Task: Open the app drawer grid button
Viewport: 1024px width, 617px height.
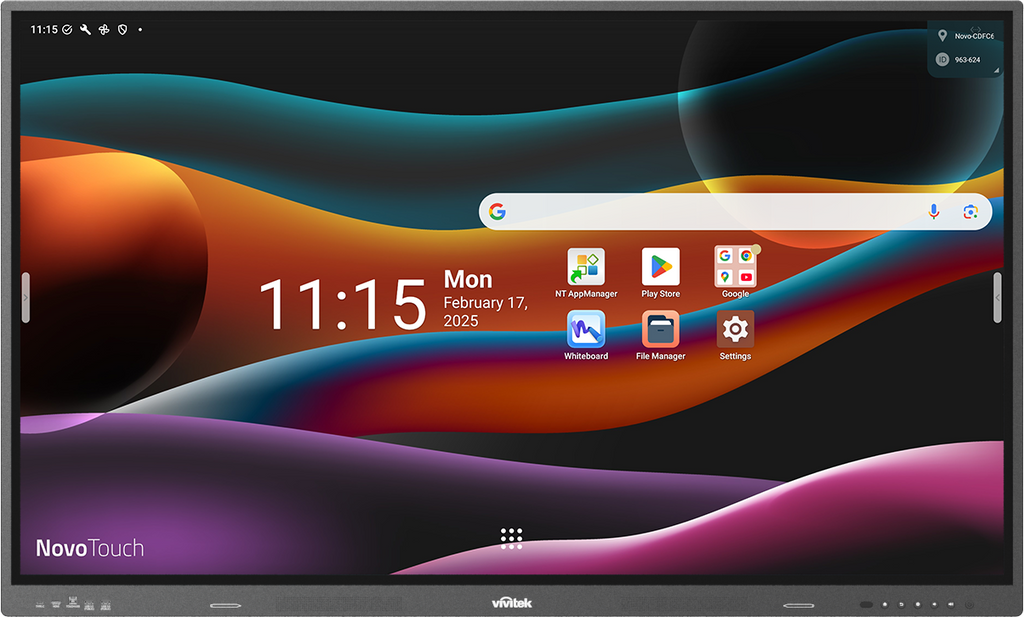Action: point(511,538)
